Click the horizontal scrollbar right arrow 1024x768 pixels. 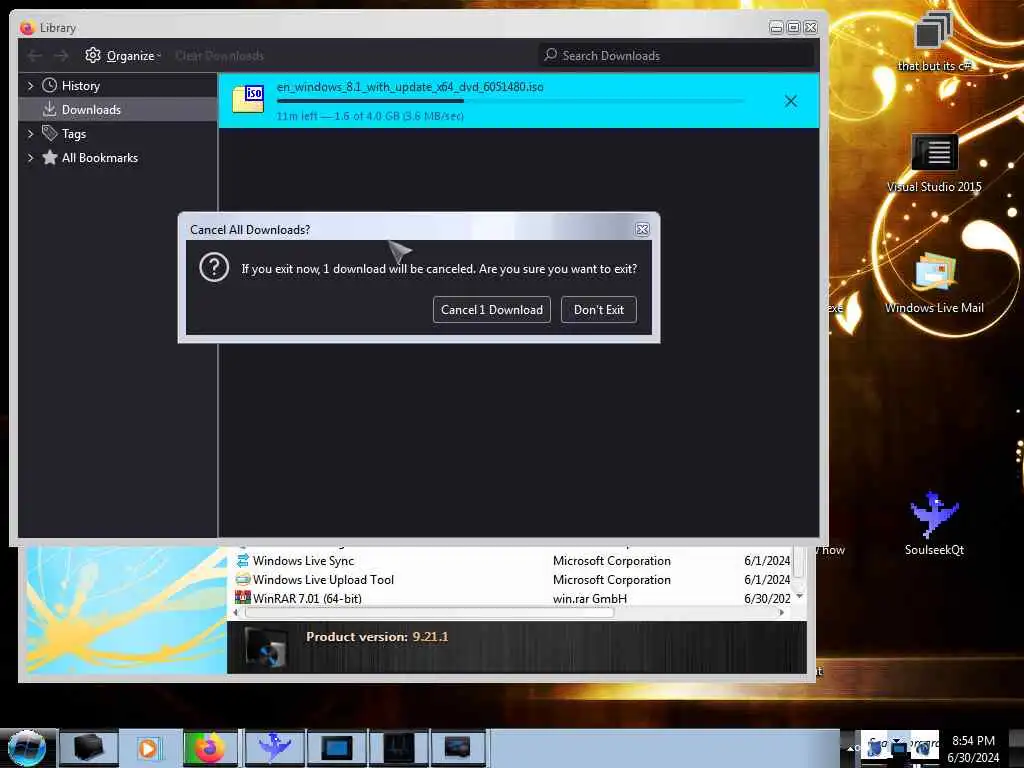coord(782,613)
